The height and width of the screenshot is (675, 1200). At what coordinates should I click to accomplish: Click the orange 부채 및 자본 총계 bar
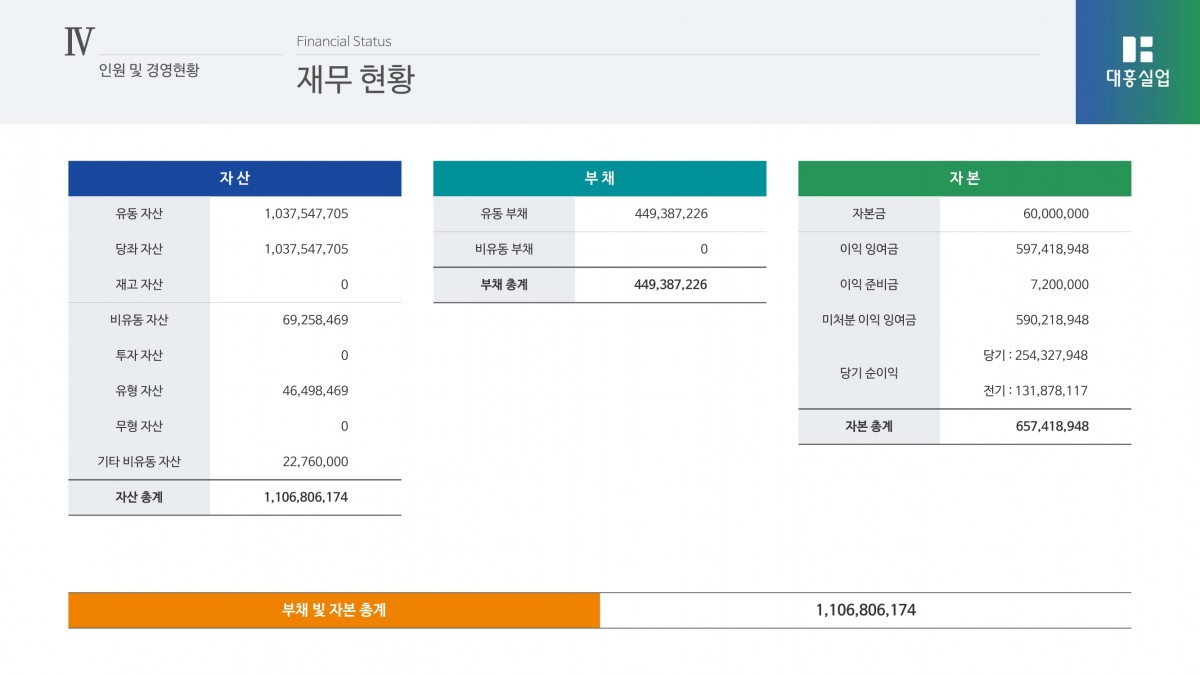coord(334,610)
